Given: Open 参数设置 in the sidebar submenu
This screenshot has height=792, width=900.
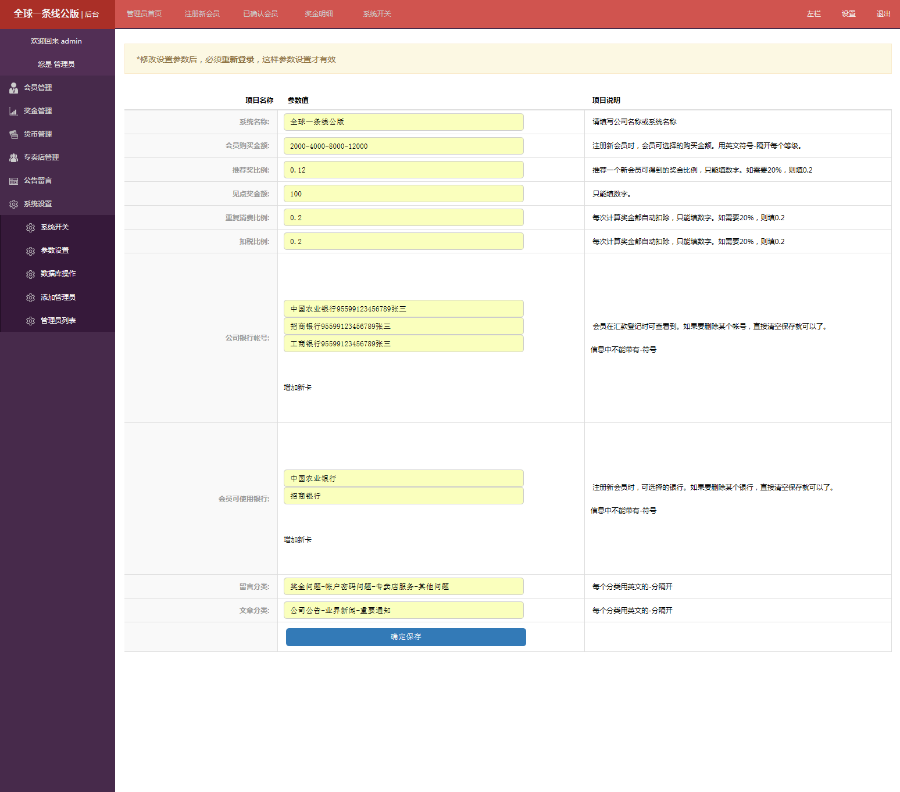Looking at the screenshot, I should (x=54, y=250).
